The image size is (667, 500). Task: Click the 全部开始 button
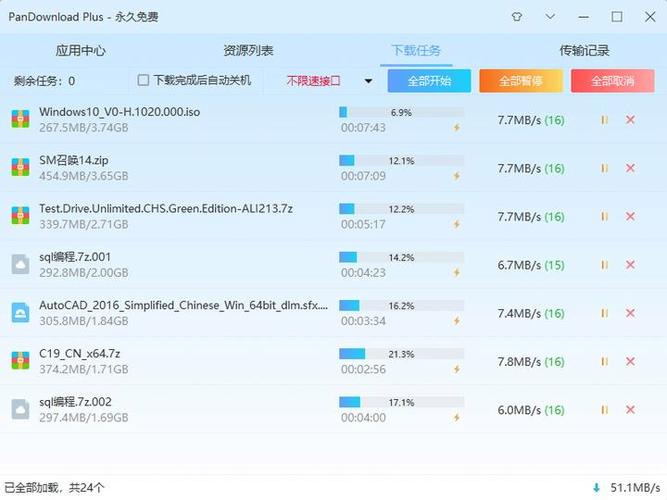(429, 81)
